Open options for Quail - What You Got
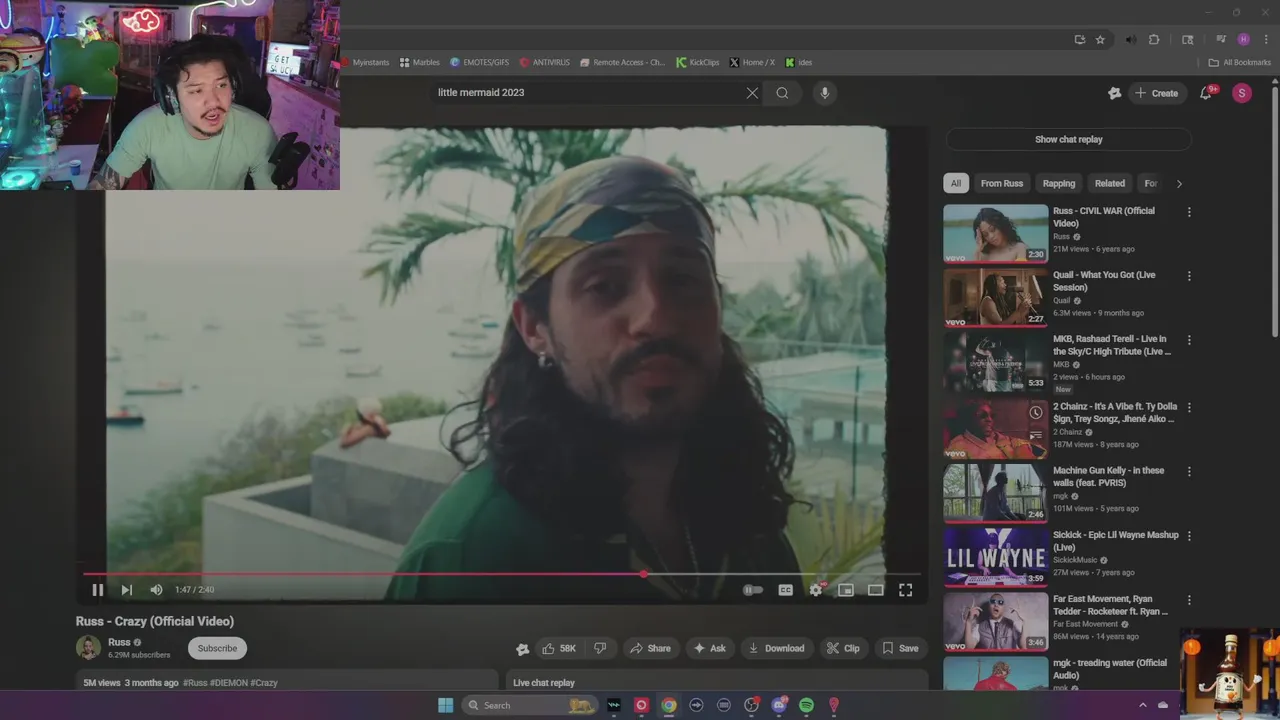Image resolution: width=1280 pixels, height=720 pixels. [x=1189, y=276]
